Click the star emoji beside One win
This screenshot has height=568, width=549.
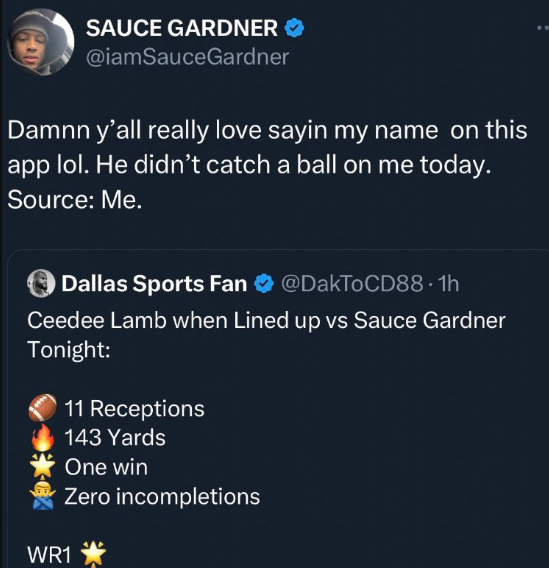[x=42, y=466]
